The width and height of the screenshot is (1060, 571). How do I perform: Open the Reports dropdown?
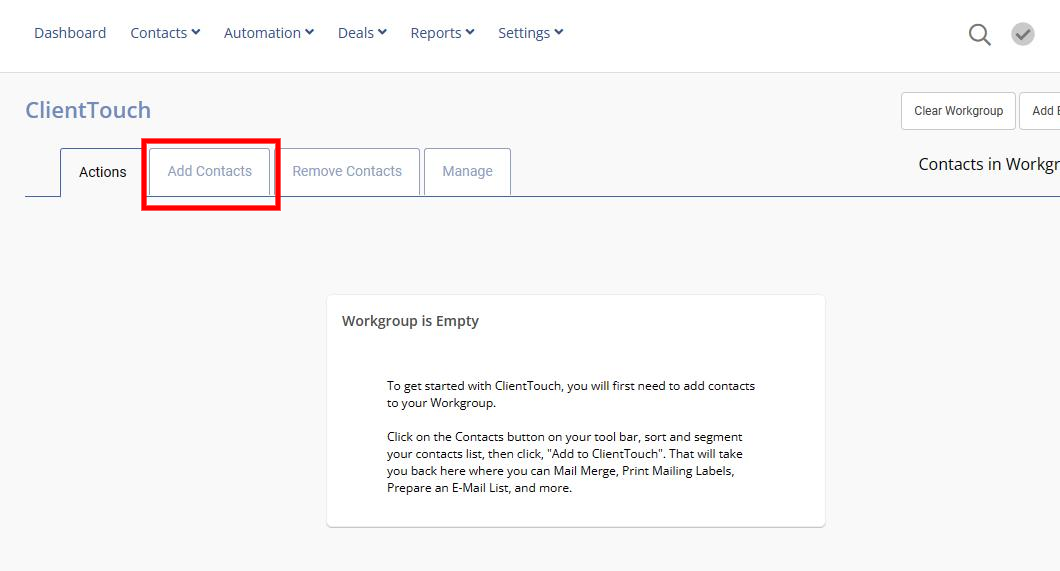point(442,32)
